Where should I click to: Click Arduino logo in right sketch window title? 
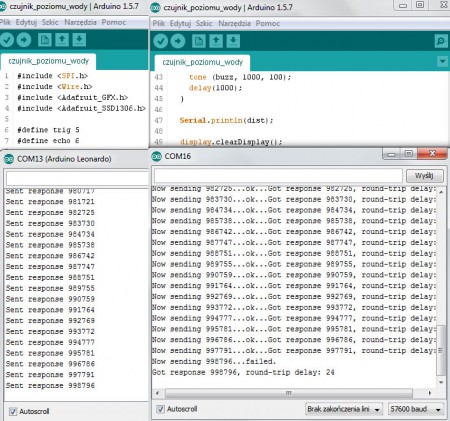[x=155, y=7]
